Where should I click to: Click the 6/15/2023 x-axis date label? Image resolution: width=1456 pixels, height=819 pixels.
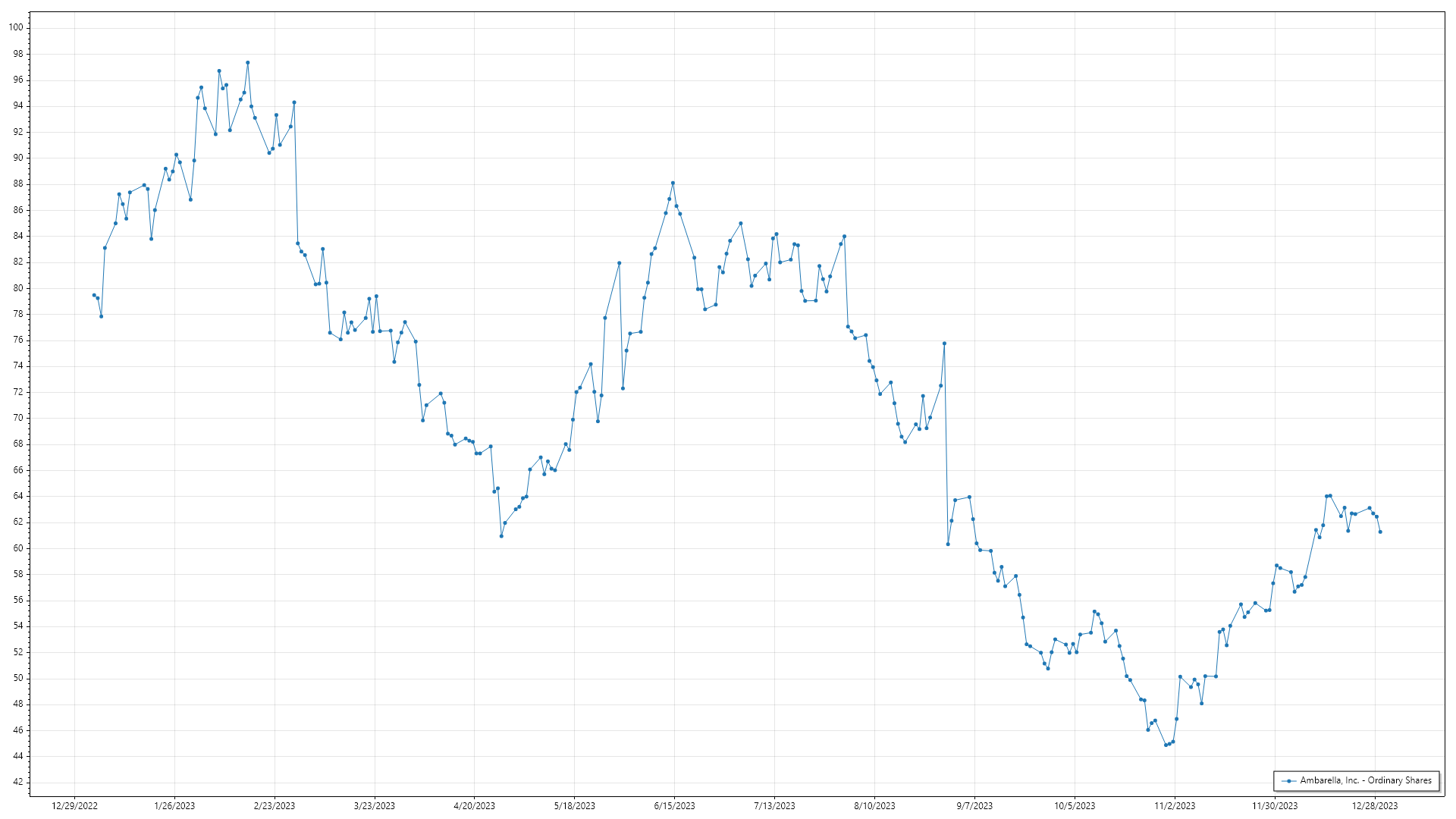click(674, 806)
